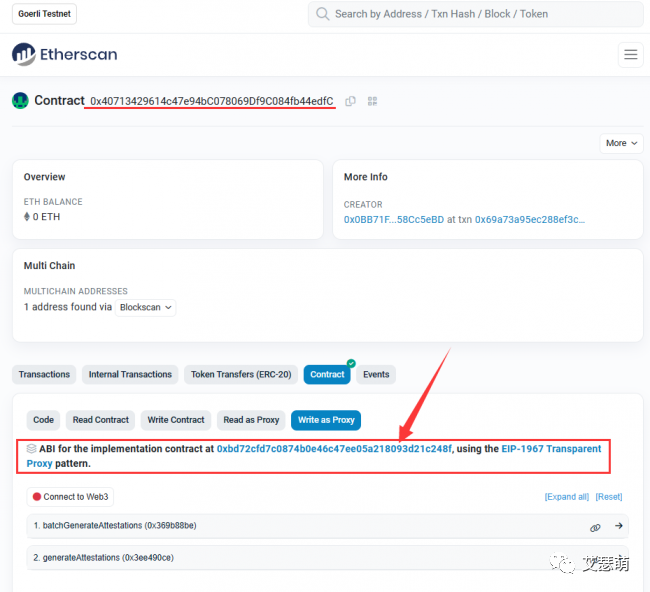Image resolution: width=650 pixels, height=592 pixels.
Task: Click the contract address 0x40713429614c text
Action: pos(212,101)
